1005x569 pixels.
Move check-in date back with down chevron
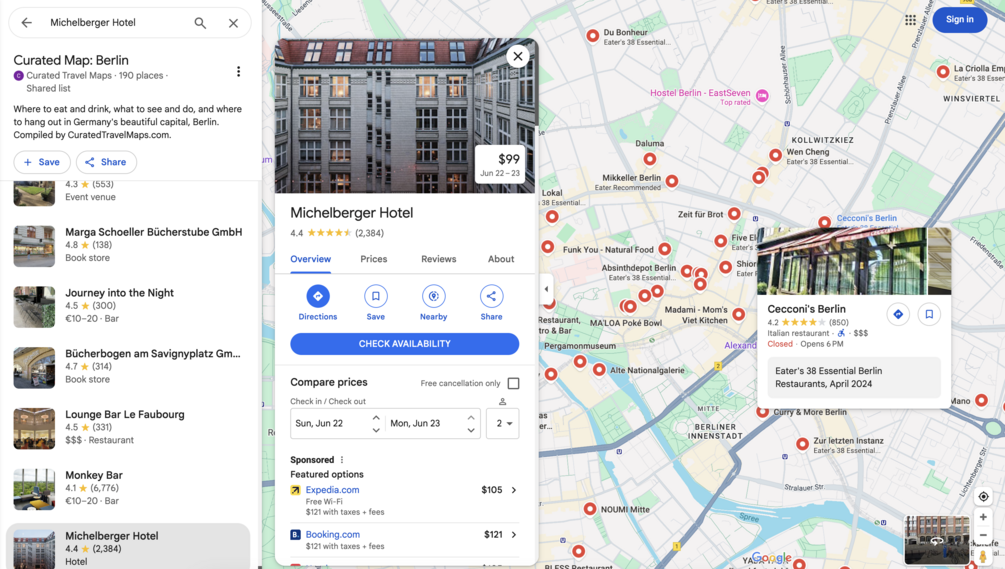[376, 430]
